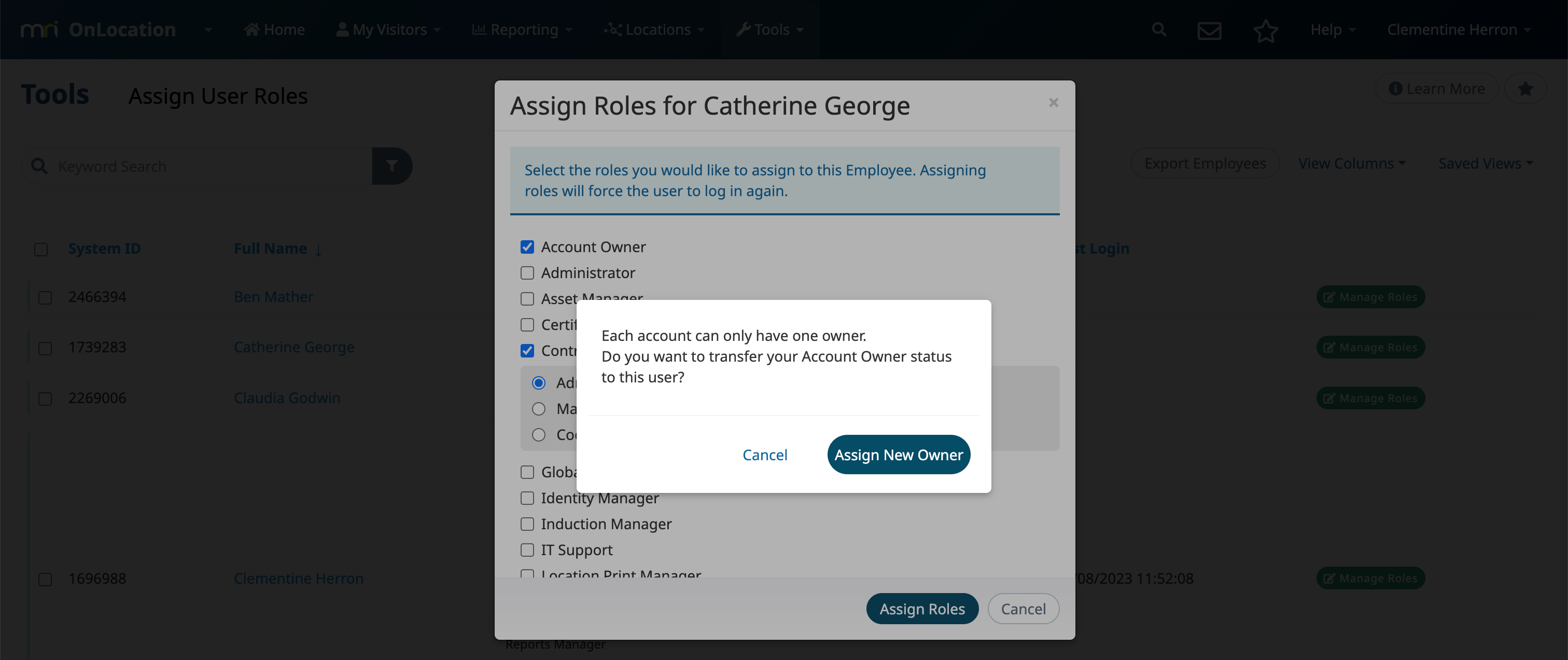The image size is (1568, 660).
Task: Close the Assign Roles dialog with X
Action: 1053,103
